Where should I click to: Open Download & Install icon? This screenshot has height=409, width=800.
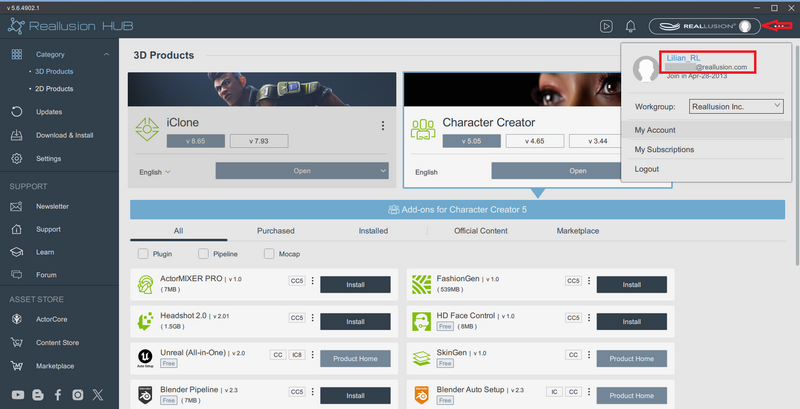click(17, 135)
